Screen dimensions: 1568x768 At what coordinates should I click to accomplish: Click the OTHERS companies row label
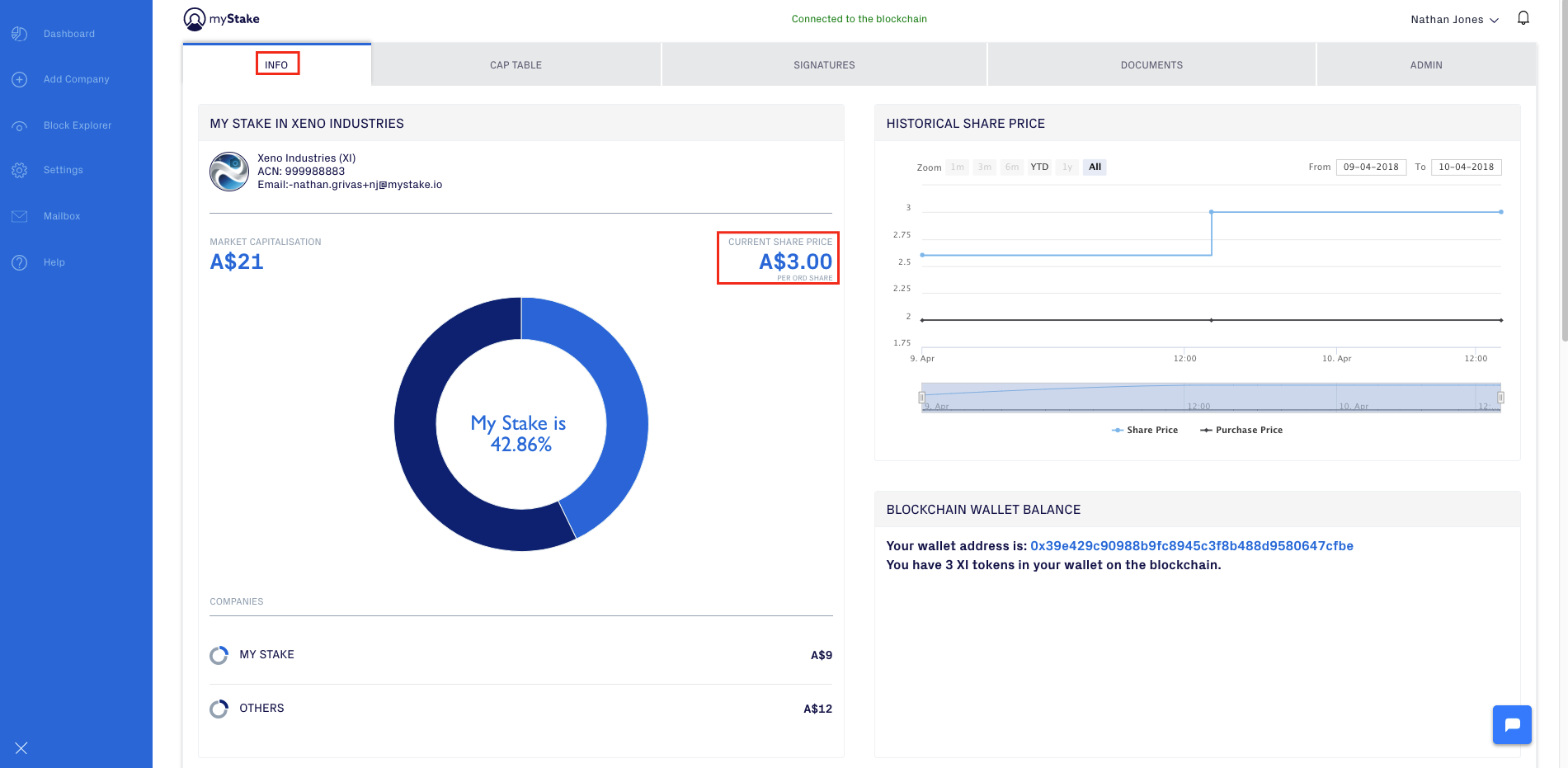coord(261,709)
